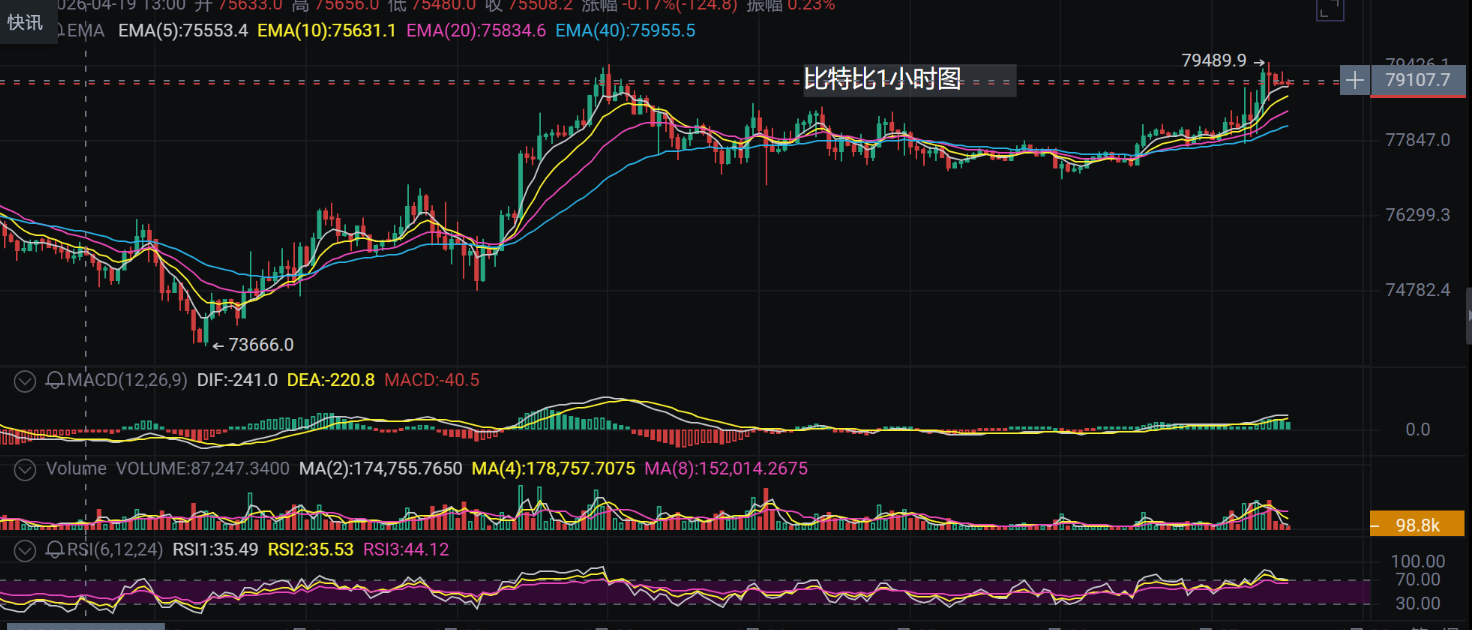The width and height of the screenshot is (1472, 630).
Task: Click the MACD alert bell icon
Action: [56, 380]
